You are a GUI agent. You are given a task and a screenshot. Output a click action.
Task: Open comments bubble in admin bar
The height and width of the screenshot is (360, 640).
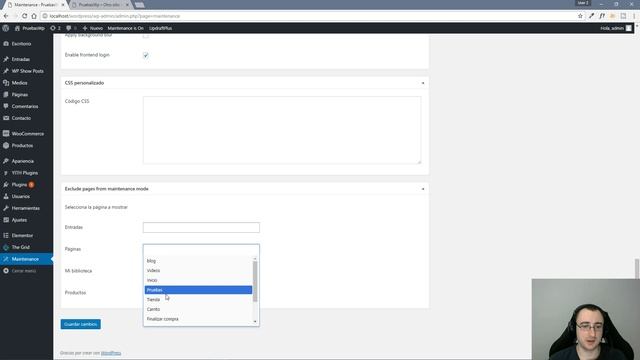(x=71, y=28)
